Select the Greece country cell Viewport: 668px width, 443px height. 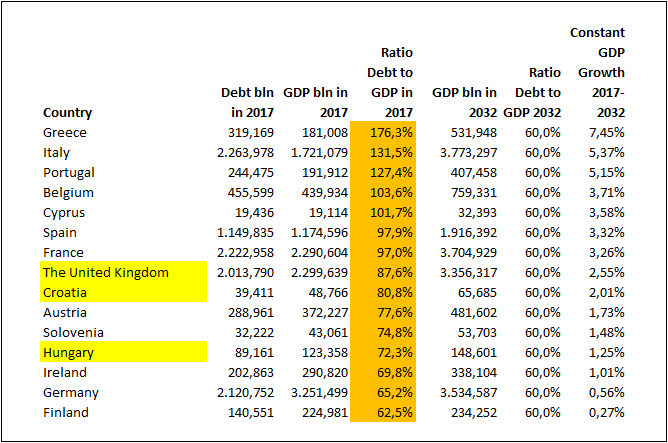coord(65,132)
